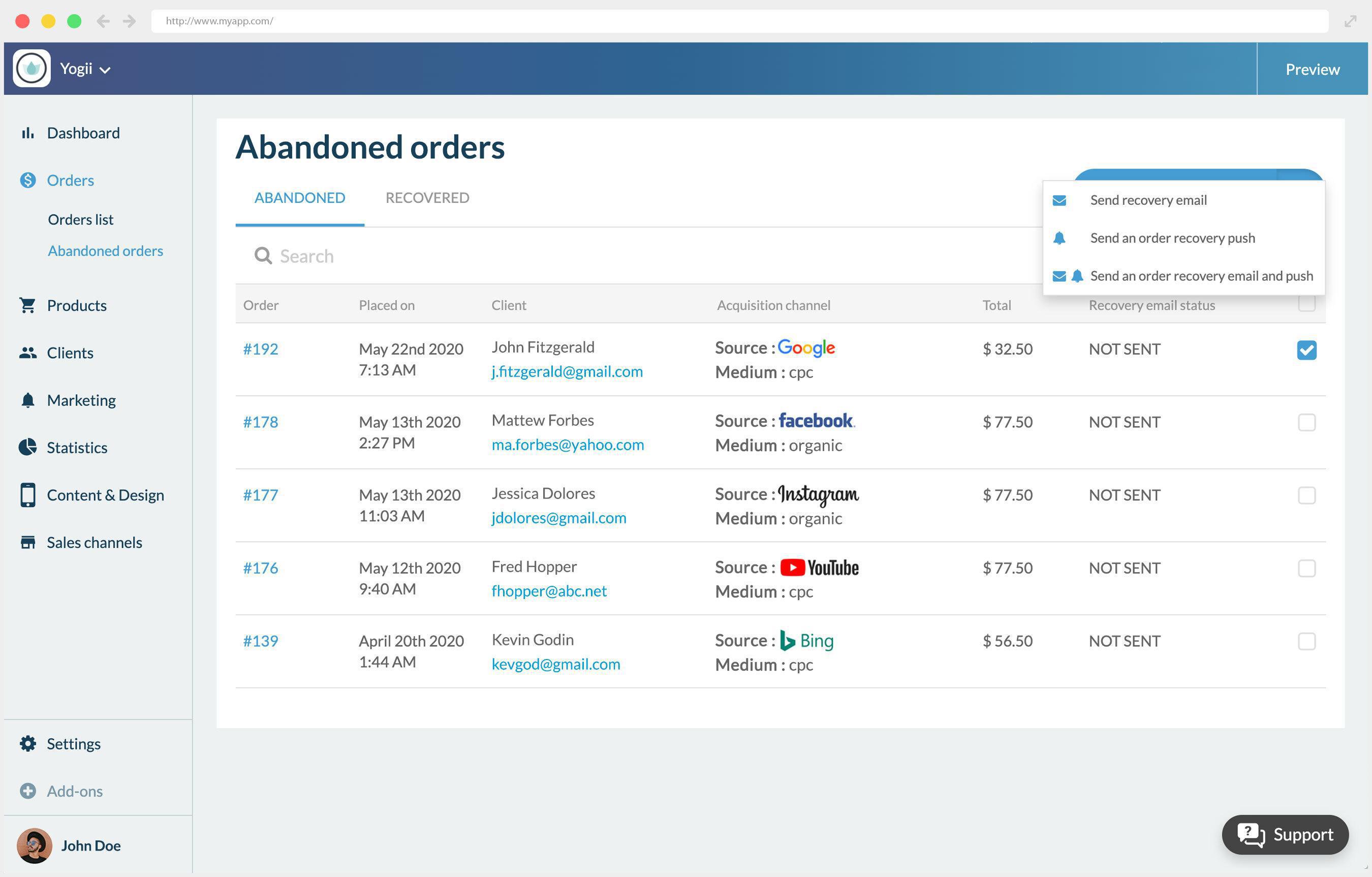This screenshot has height=877, width=1372.
Task: Click the Add-ons plus icon
Action: pyautogui.click(x=27, y=791)
